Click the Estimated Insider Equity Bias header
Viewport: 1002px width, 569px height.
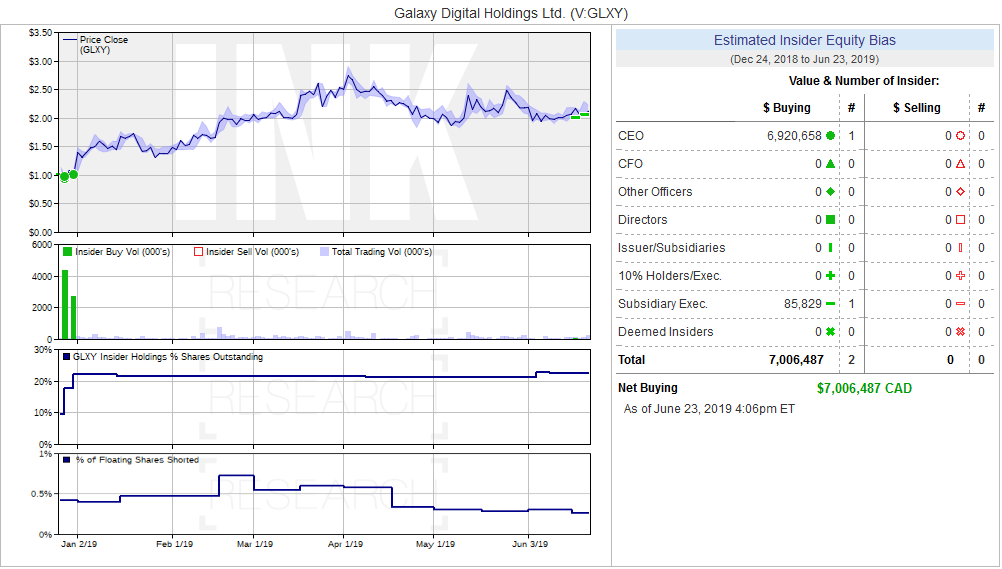[805, 40]
